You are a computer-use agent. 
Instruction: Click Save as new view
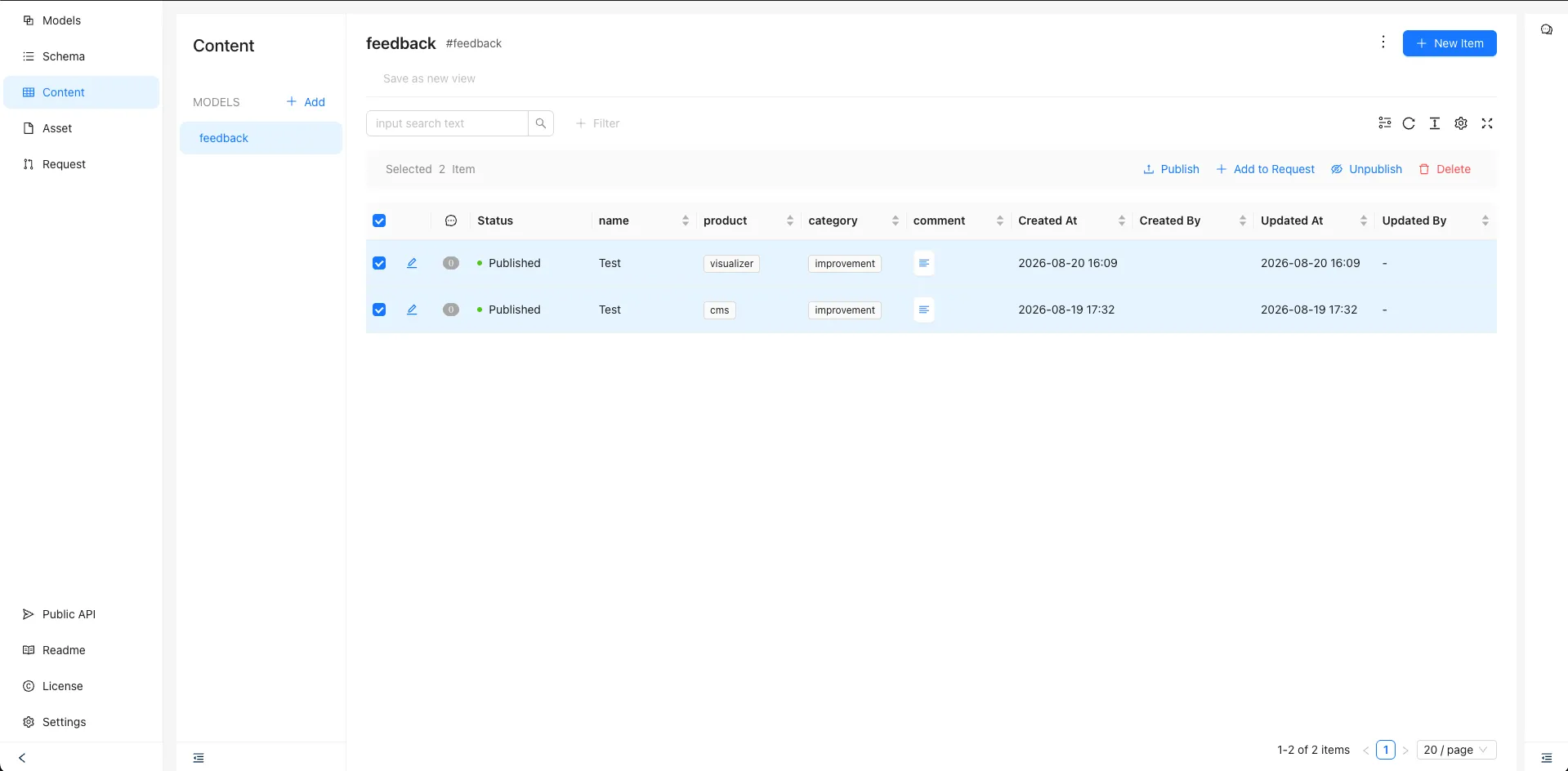coord(429,78)
